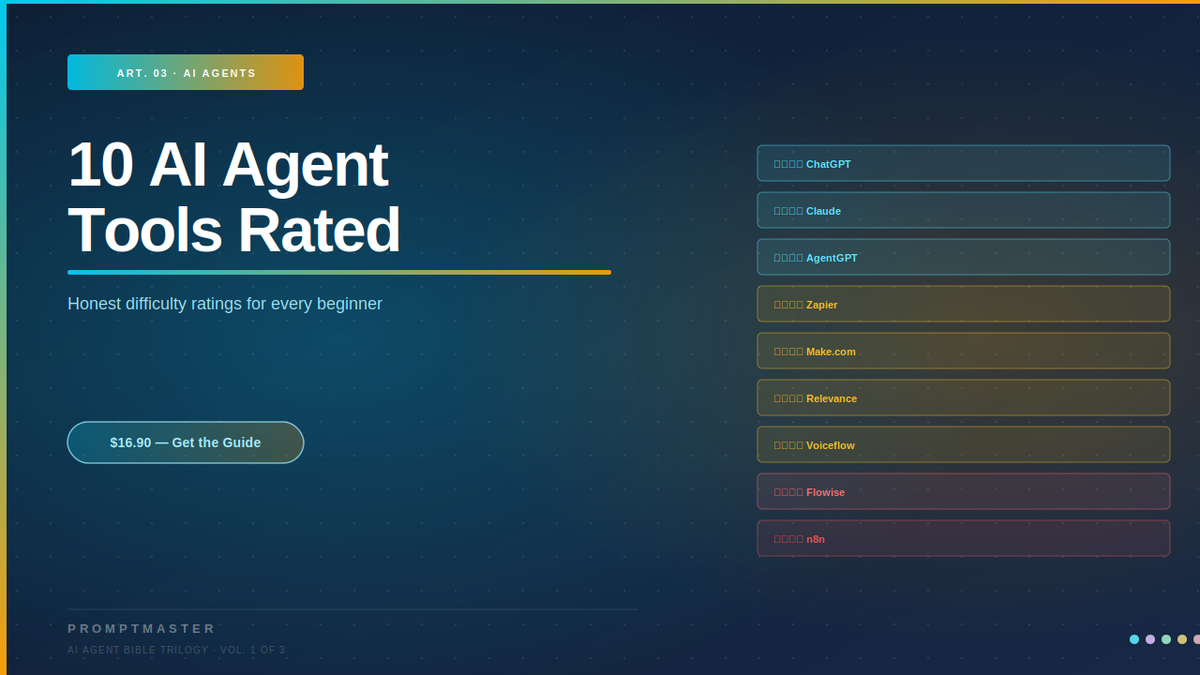Click the PROMPTMASTER brand name
Viewport: 1200px width, 675px height.
(x=142, y=628)
